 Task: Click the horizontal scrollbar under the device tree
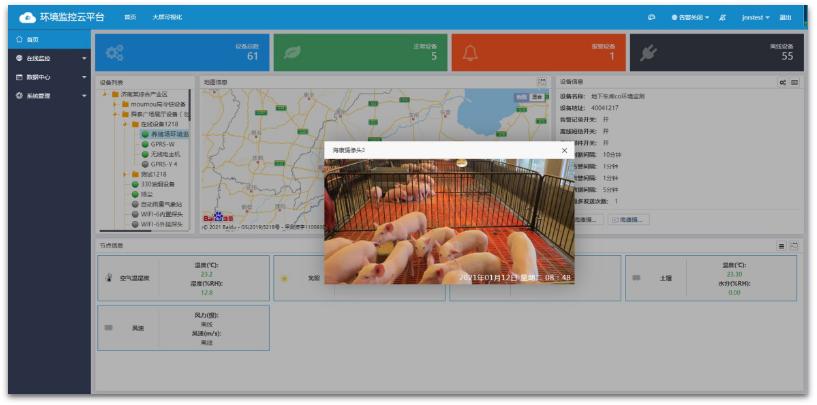[x=126, y=230]
